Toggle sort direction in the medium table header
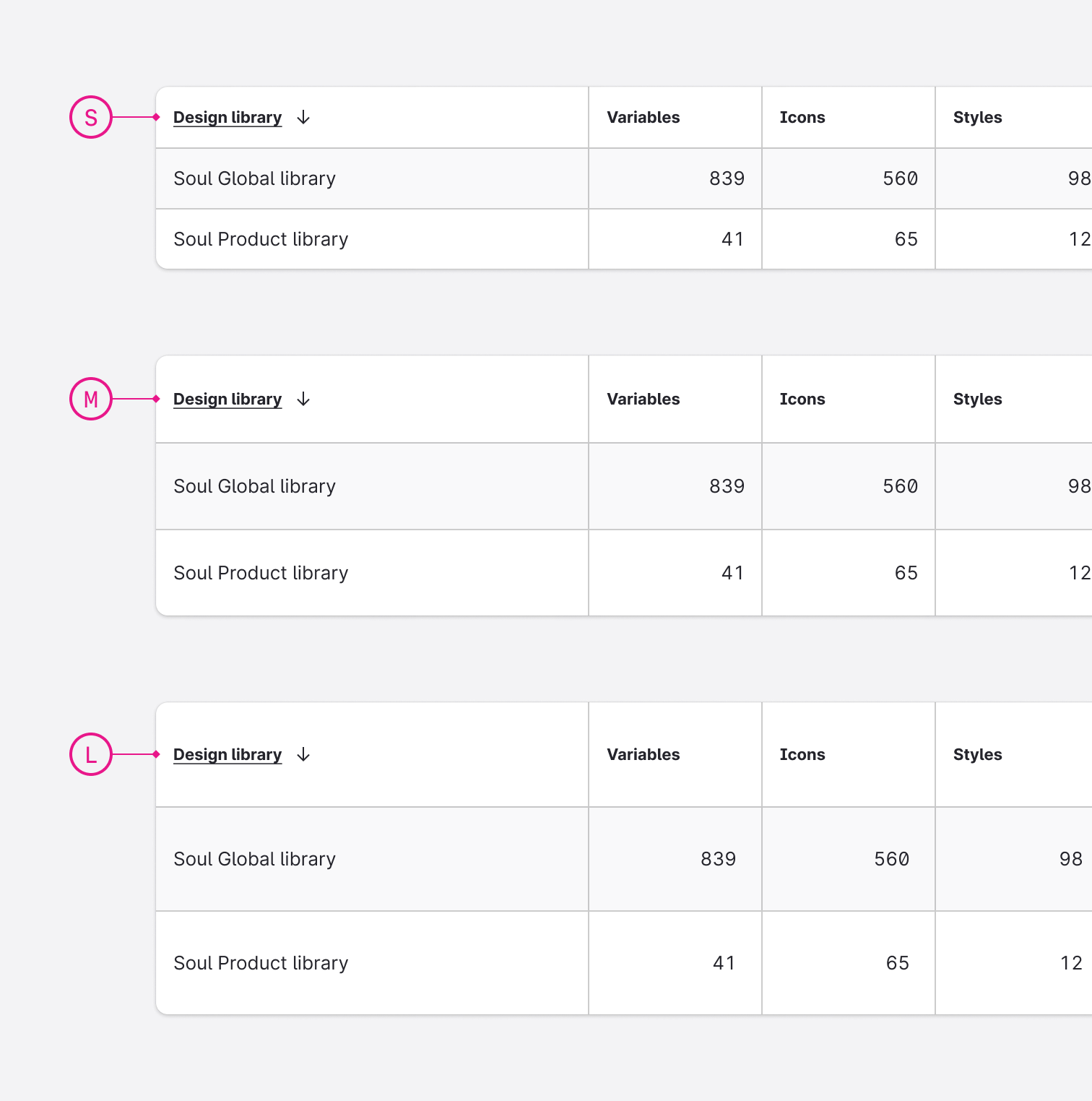1092x1101 pixels. coord(303,400)
